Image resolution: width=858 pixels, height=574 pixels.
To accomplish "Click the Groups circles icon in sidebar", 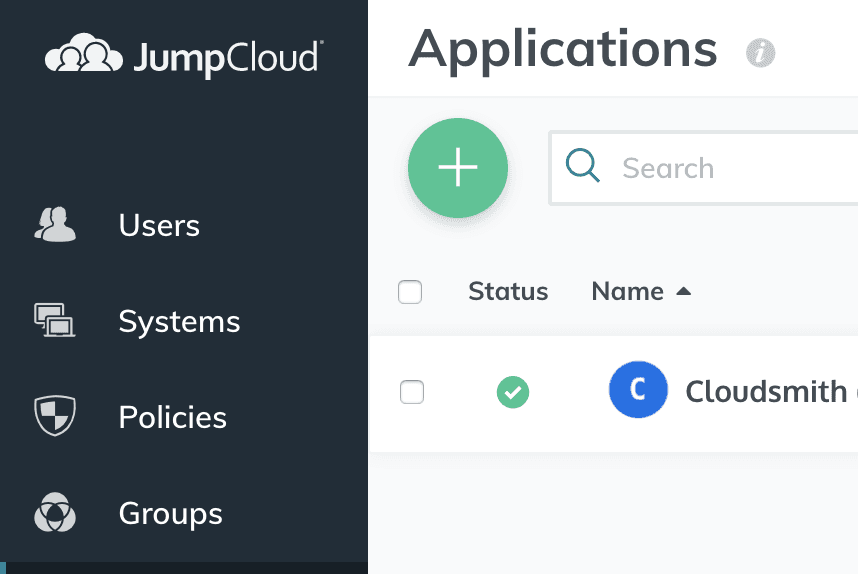I will pyautogui.click(x=55, y=513).
